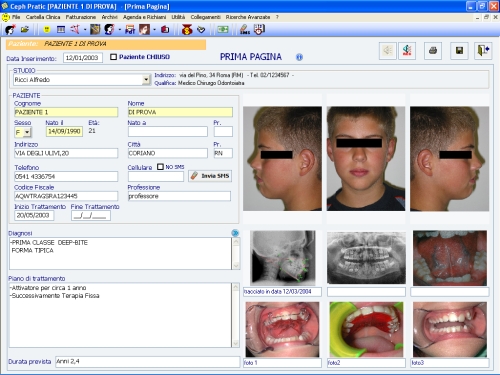The width and height of the screenshot is (500, 375).
Task: Click the SMS pencil toolbar icon
Action: click(x=245, y=30)
